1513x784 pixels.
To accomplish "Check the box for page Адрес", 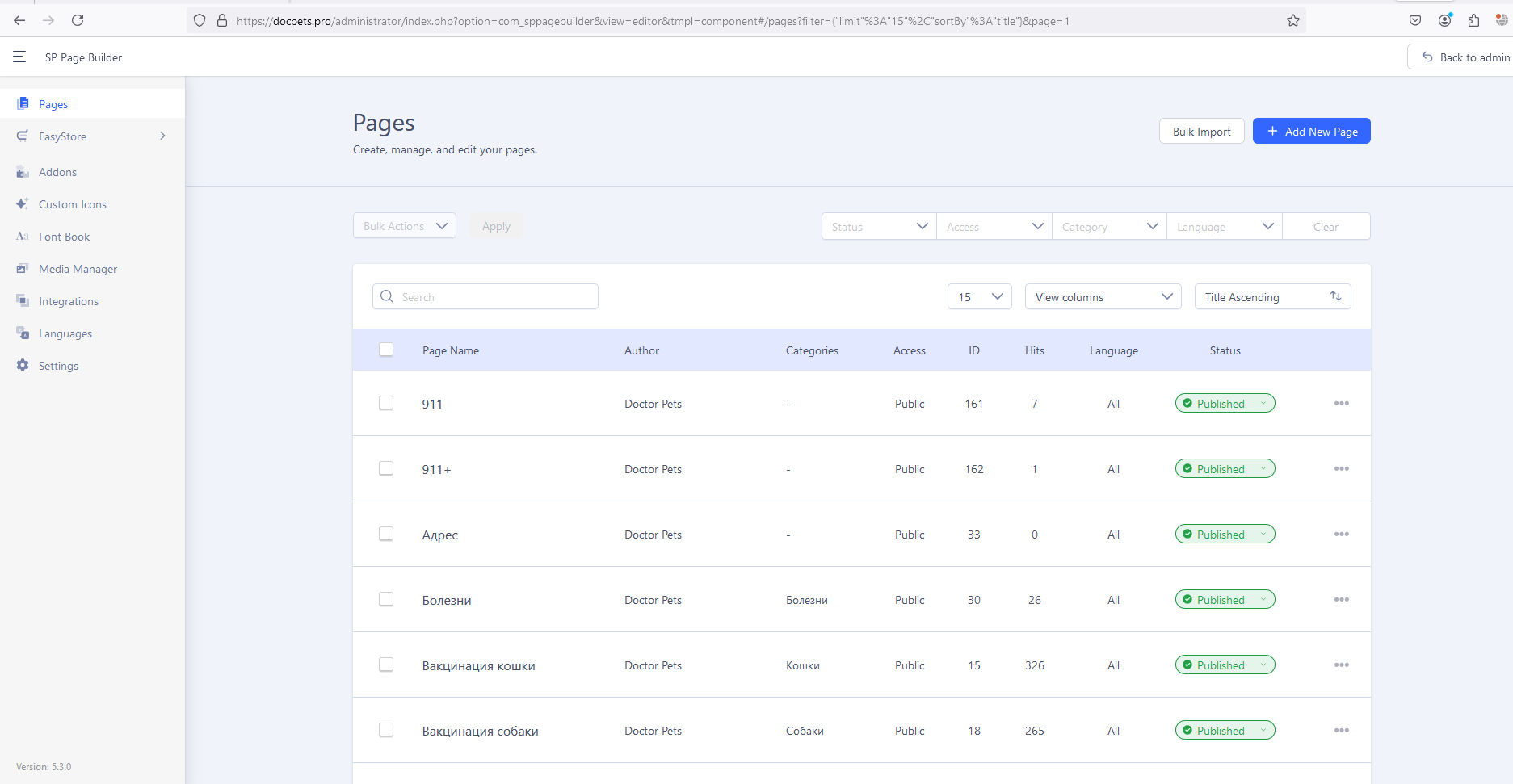I will pyautogui.click(x=386, y=534).
